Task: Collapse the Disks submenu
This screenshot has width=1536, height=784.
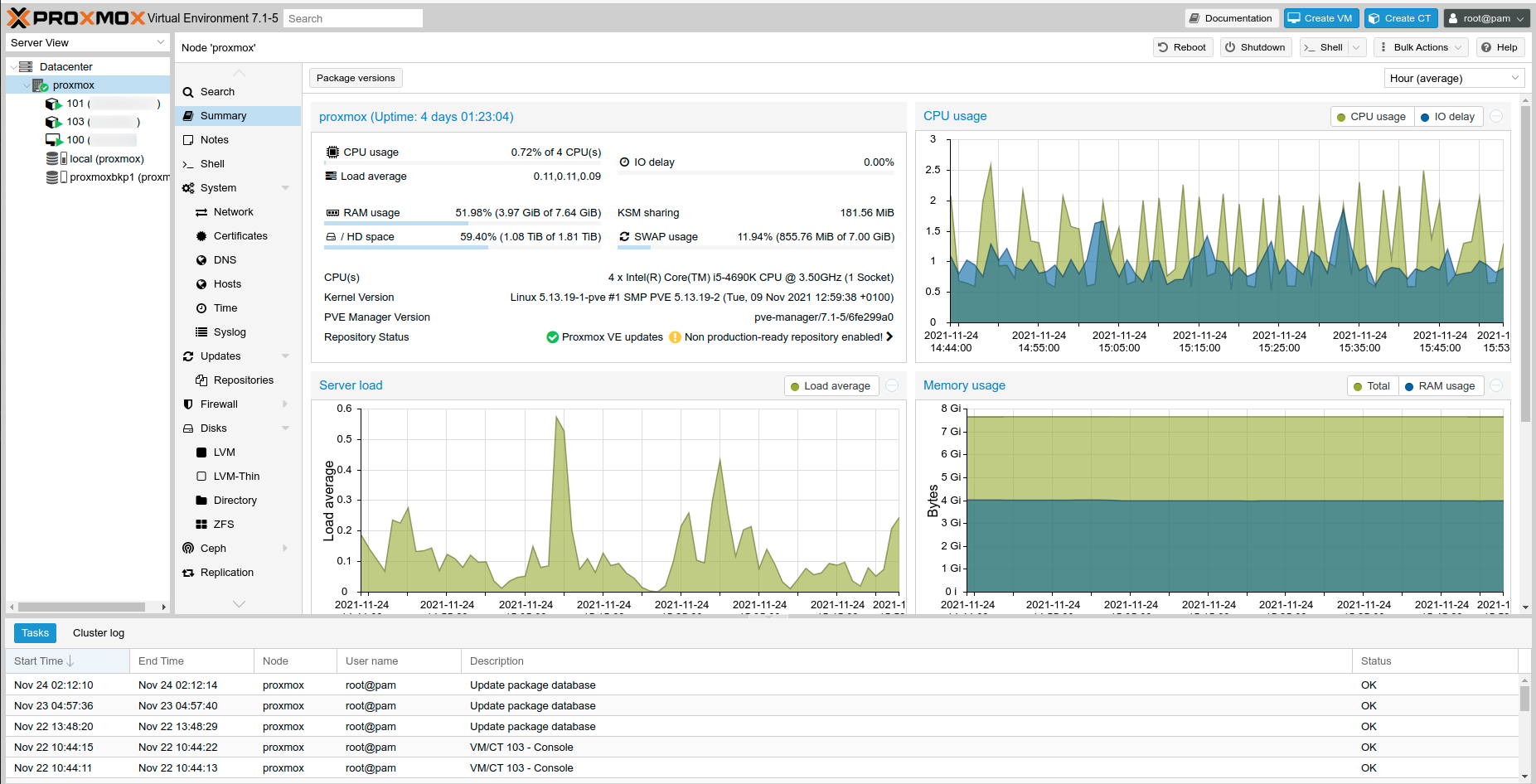Action: click(286, 428)
